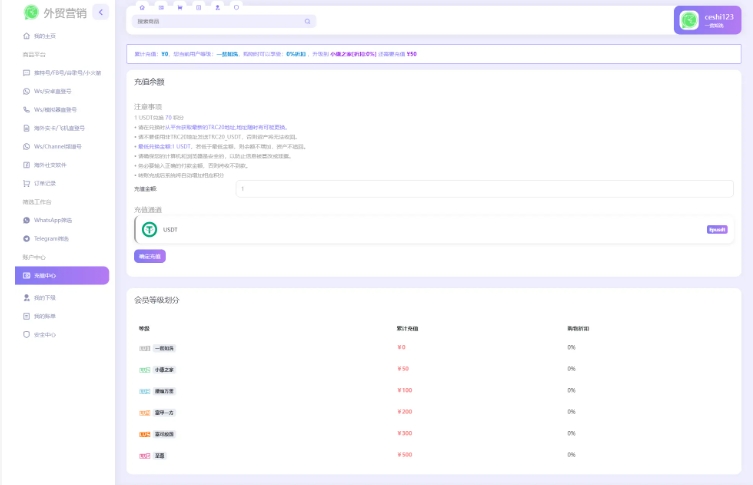Screen dimensions: 753x485
Task: Click the green VIP badge in the ¥50 row
Action: (145, 370)
